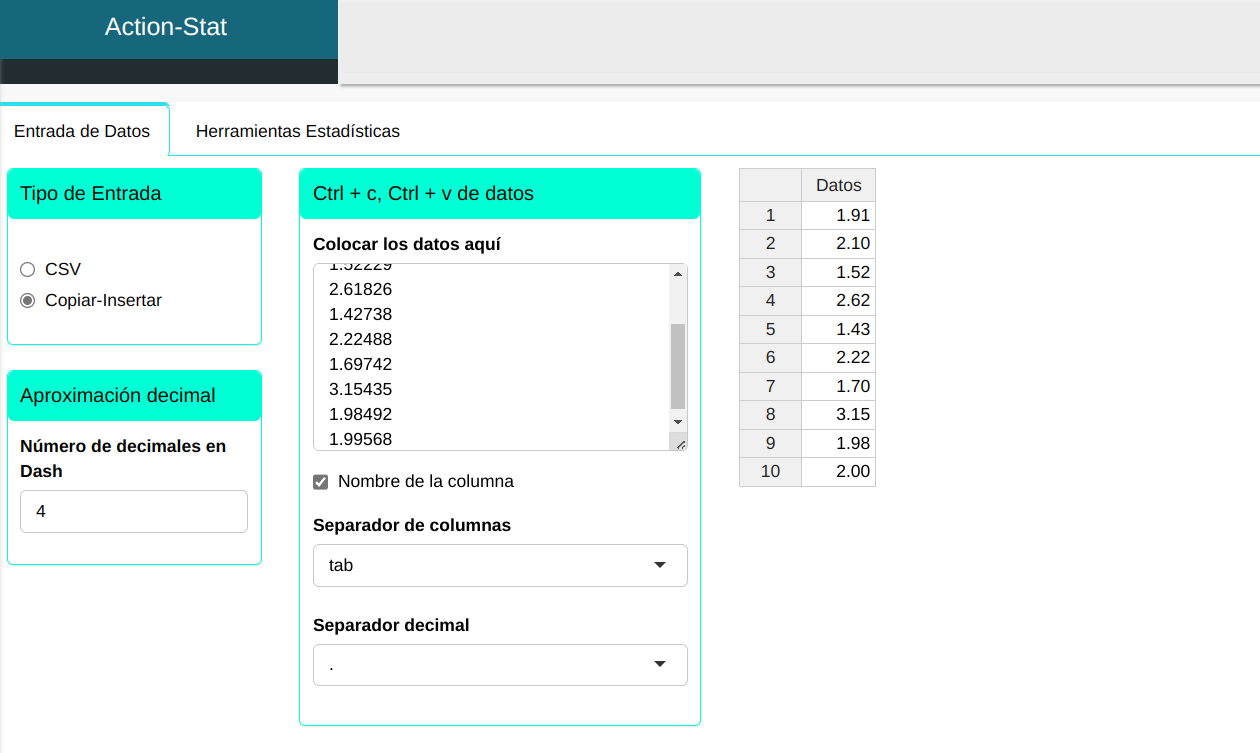Click the Número de decimales input field
1260x753 pixels.
(133, 511)
